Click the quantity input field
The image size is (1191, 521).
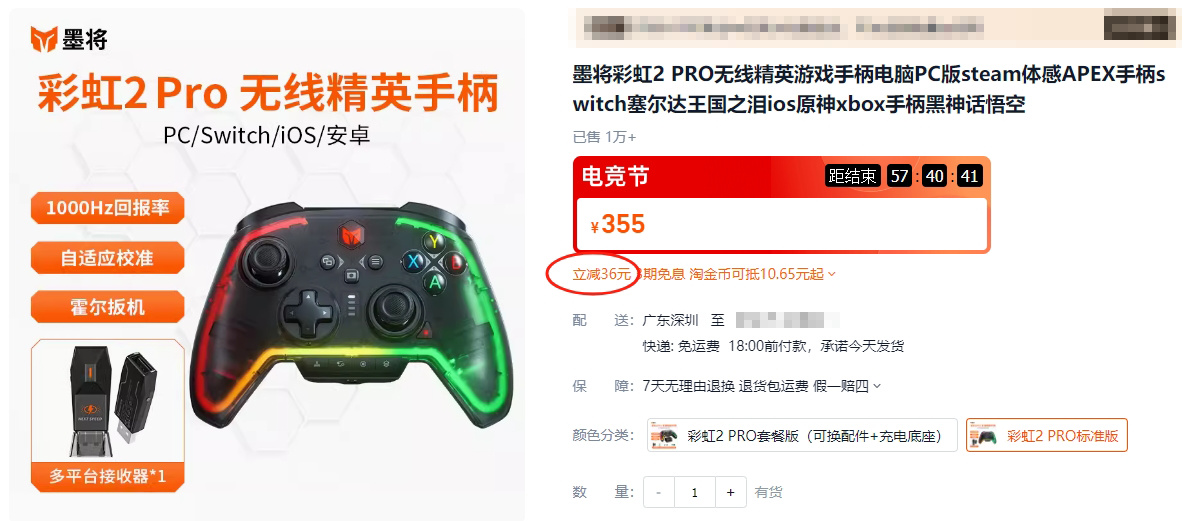point(695,492)
